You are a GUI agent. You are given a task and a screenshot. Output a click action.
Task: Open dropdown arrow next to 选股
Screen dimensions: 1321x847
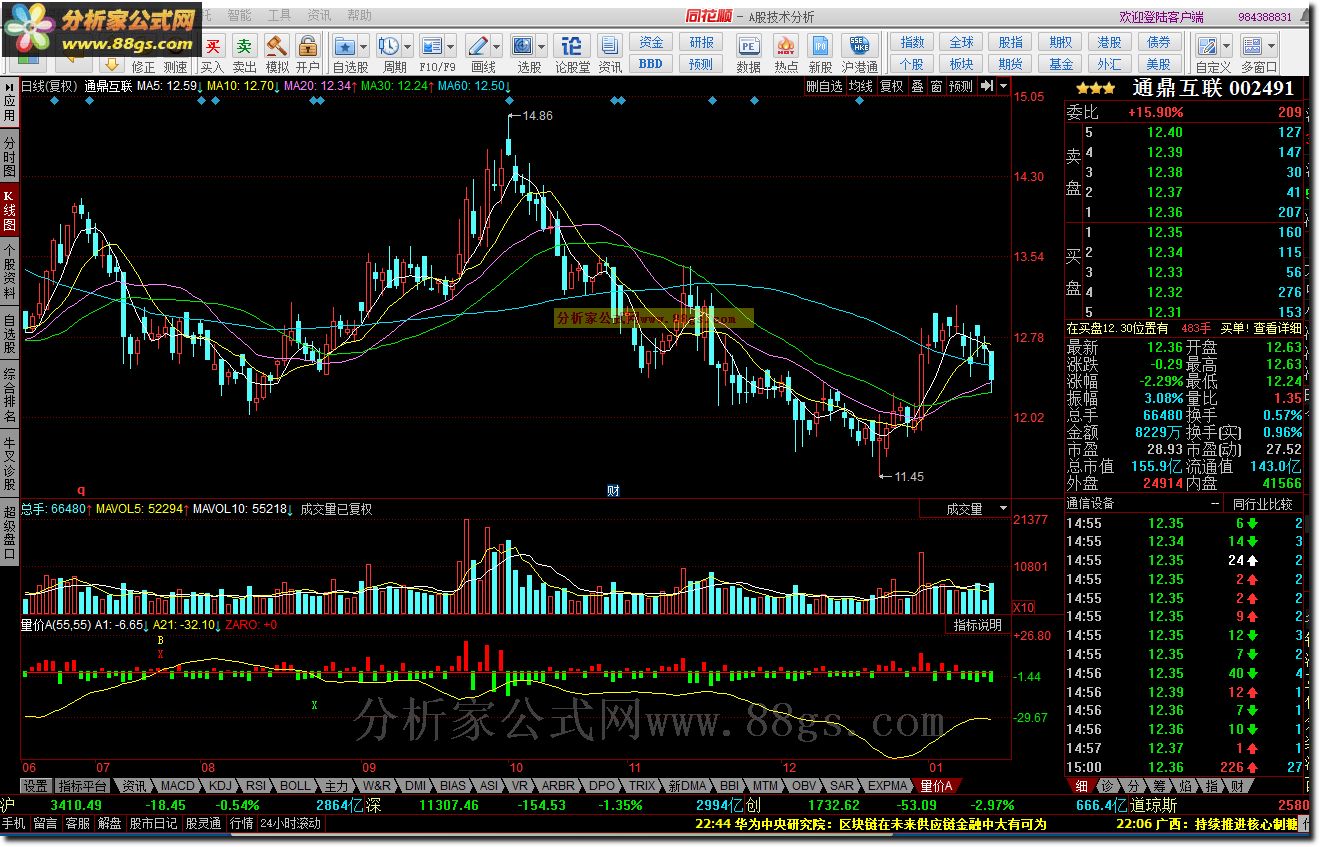click(542, 46)
